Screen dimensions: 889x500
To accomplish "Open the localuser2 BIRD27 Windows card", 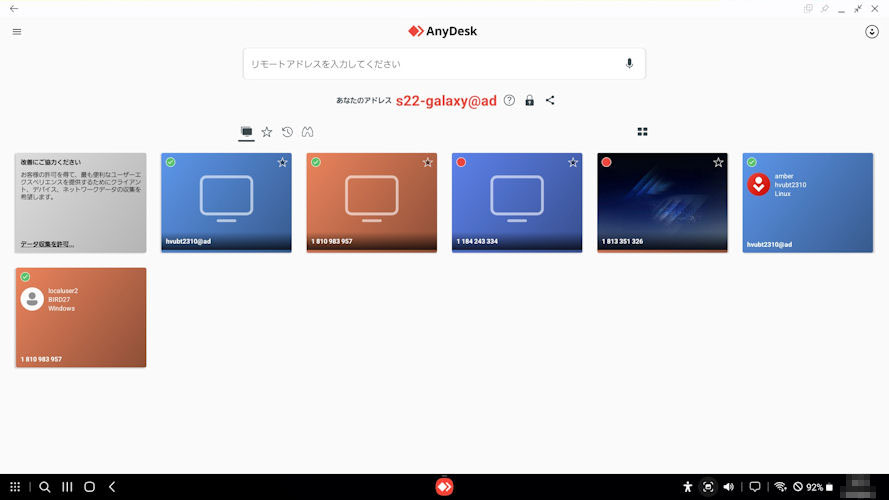I will coord(81,317).
